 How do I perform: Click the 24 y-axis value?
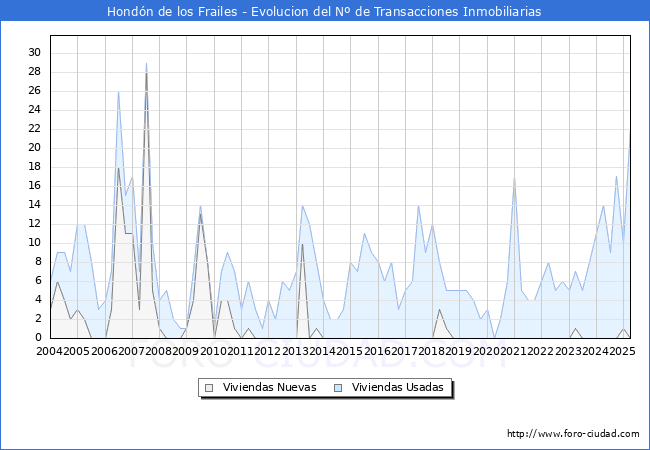35,110
